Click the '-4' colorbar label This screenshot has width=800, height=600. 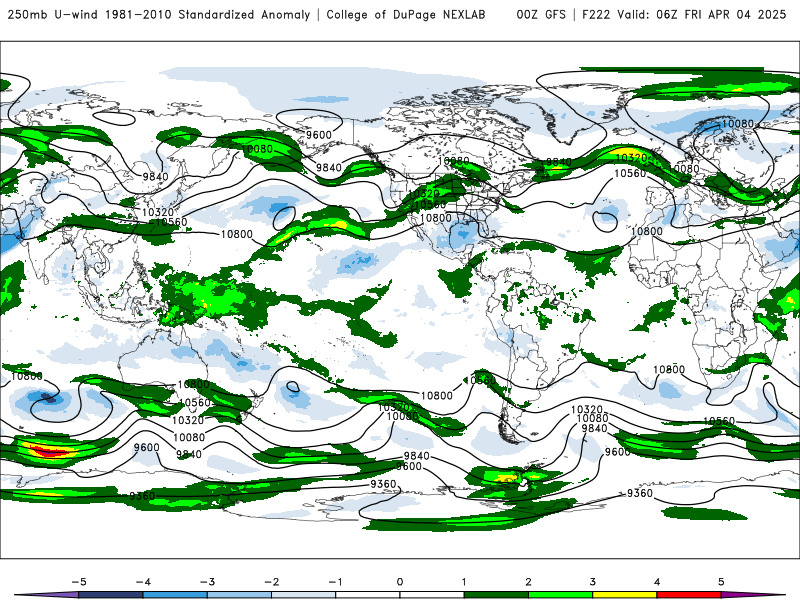click(143, 582)
